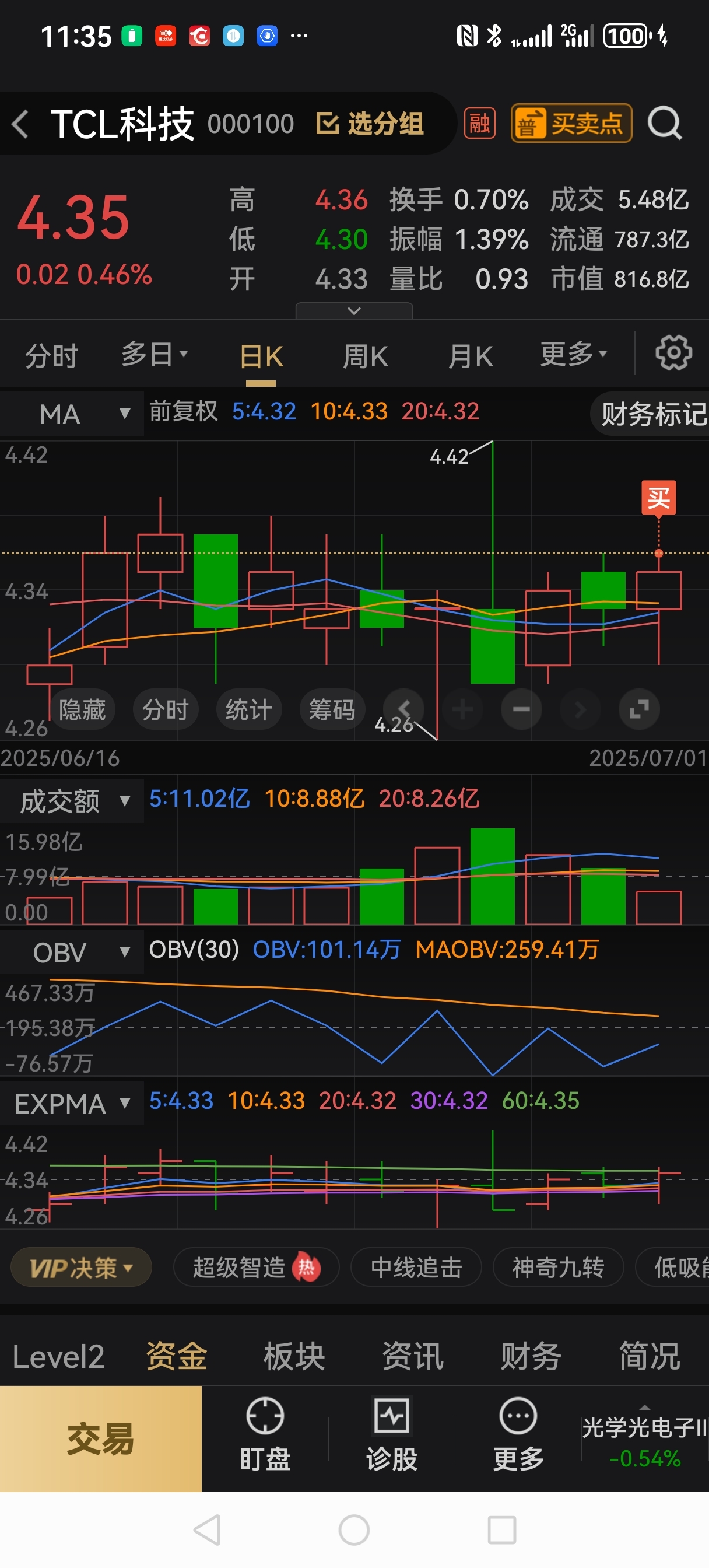The height and width of the screenshot is (1568, 709).
Task: Tap the stock code 000100
Action: (251, 124)
